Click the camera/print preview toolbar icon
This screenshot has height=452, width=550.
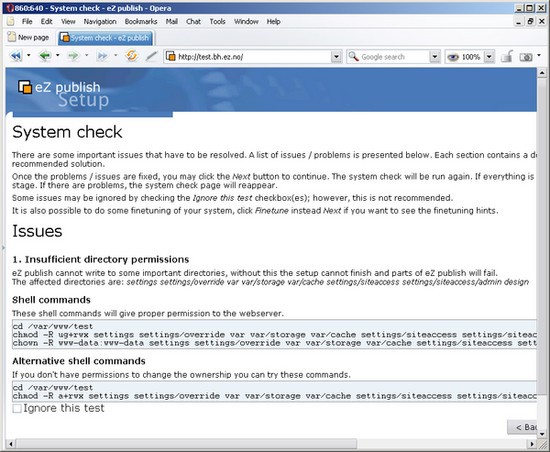tap(526, 57)
